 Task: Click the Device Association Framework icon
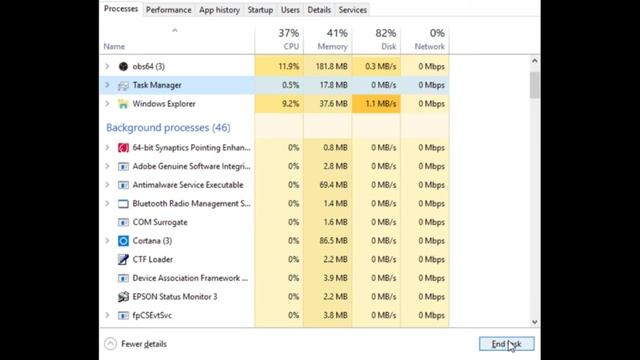(123, 278)
